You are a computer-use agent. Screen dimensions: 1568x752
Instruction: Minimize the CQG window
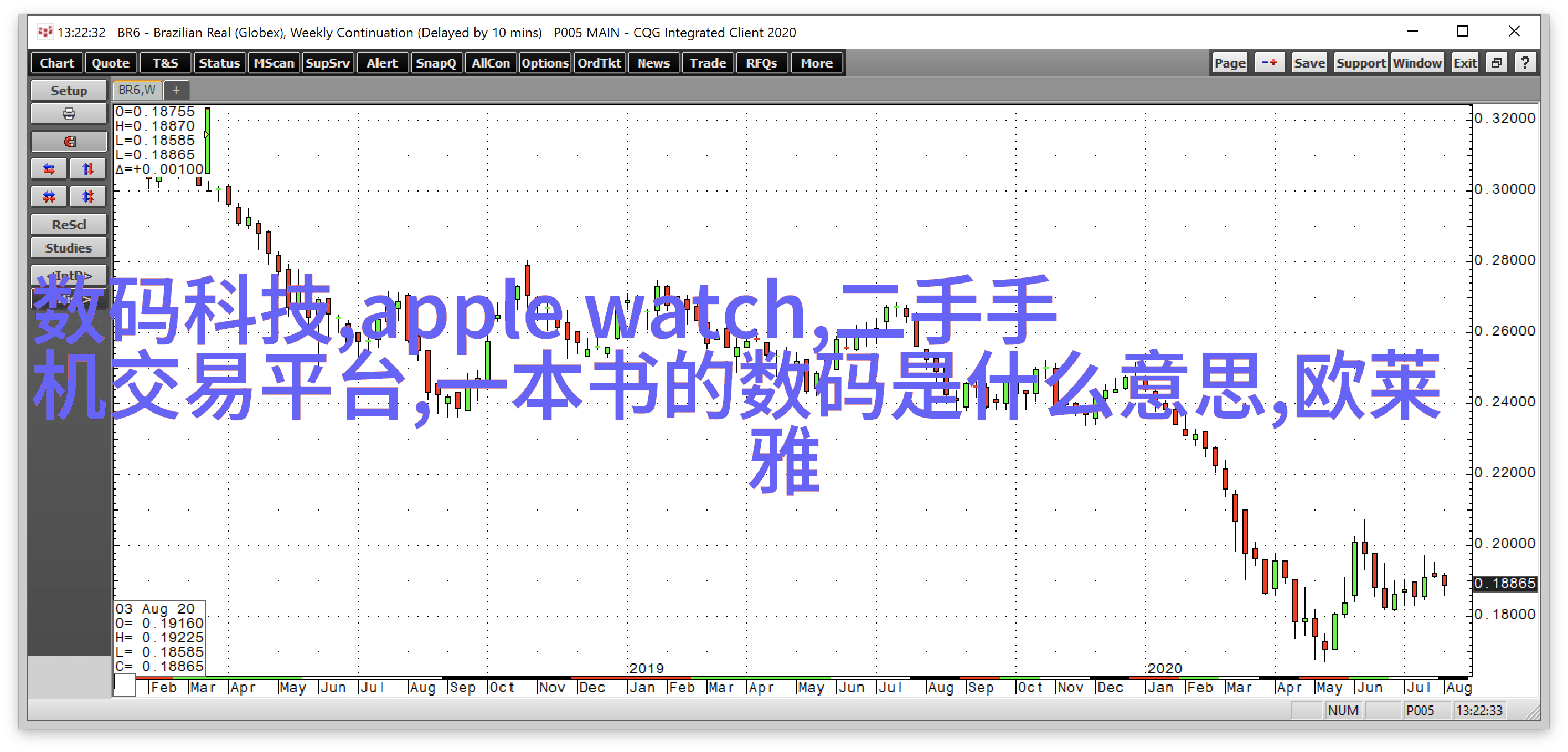[x=1412, y=31]
